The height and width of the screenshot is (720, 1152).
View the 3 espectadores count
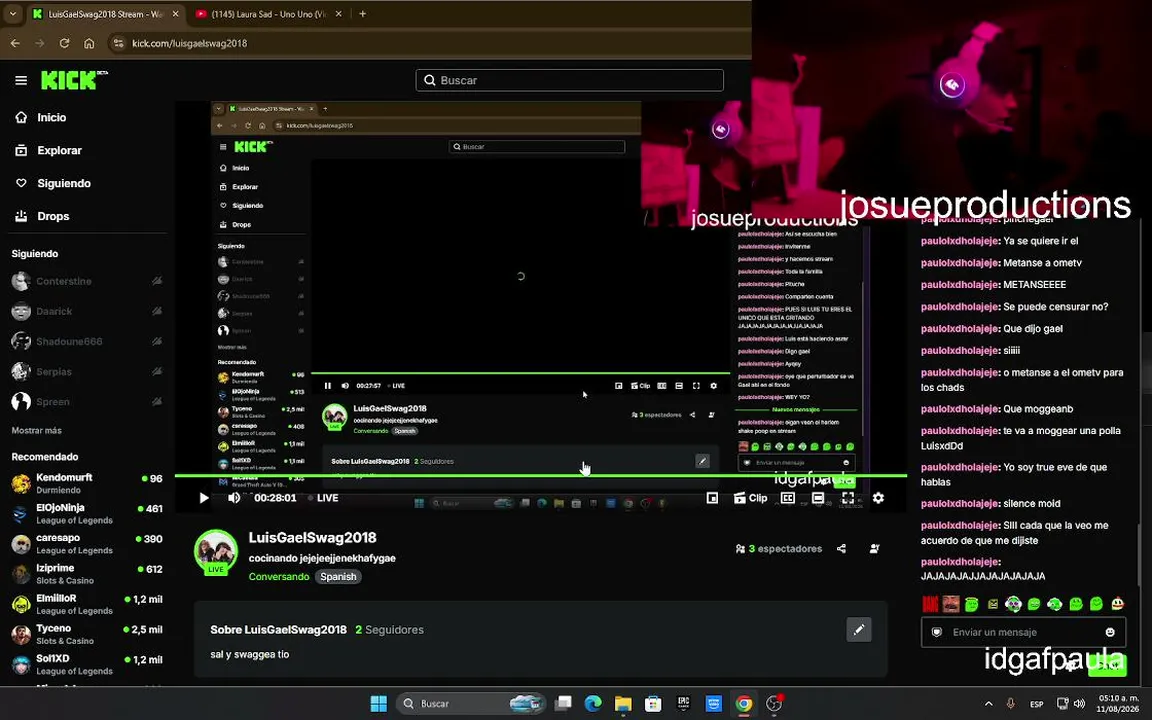point(778,549)
